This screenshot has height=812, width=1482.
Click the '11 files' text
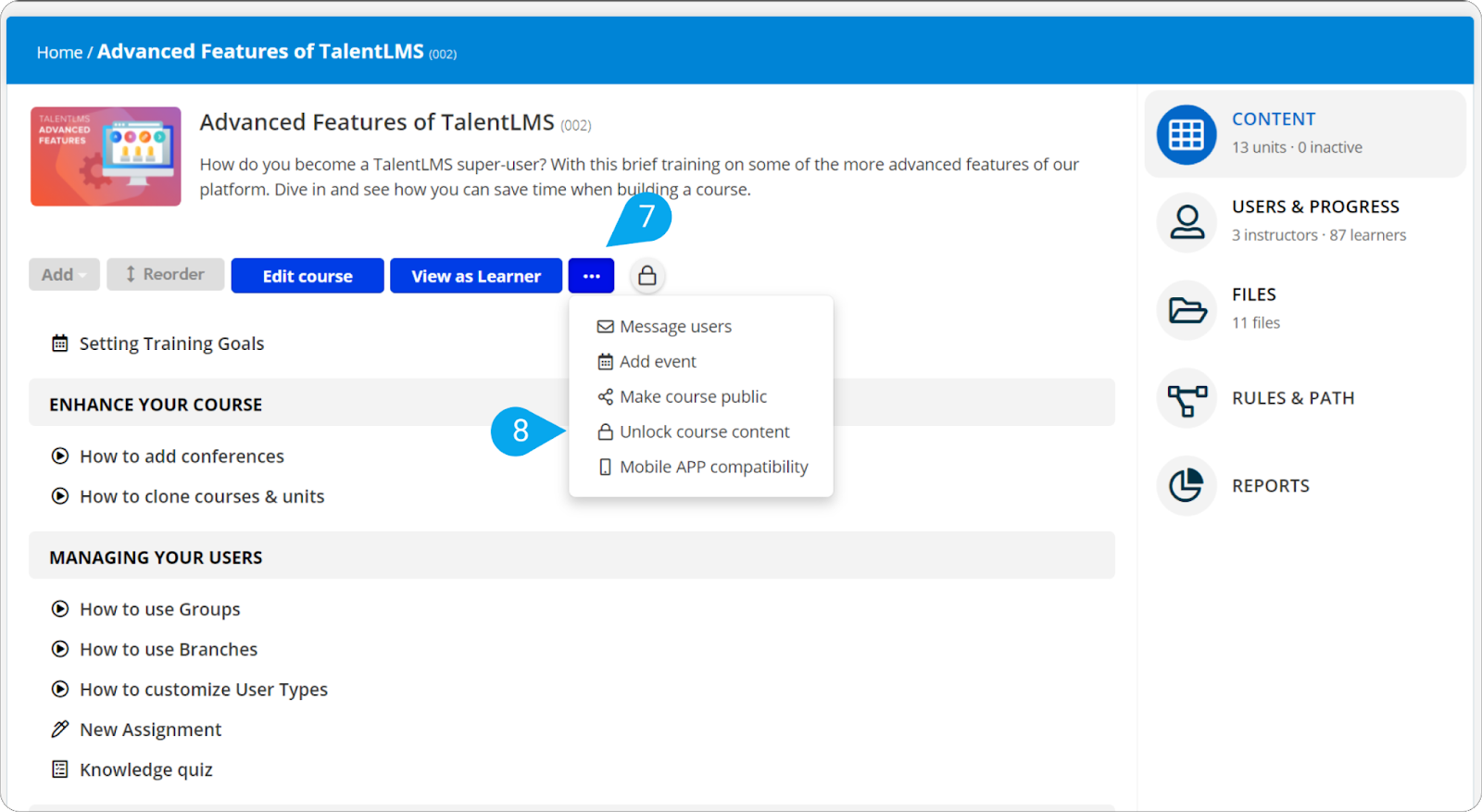pyautogui.click(x=1256, y=323)
